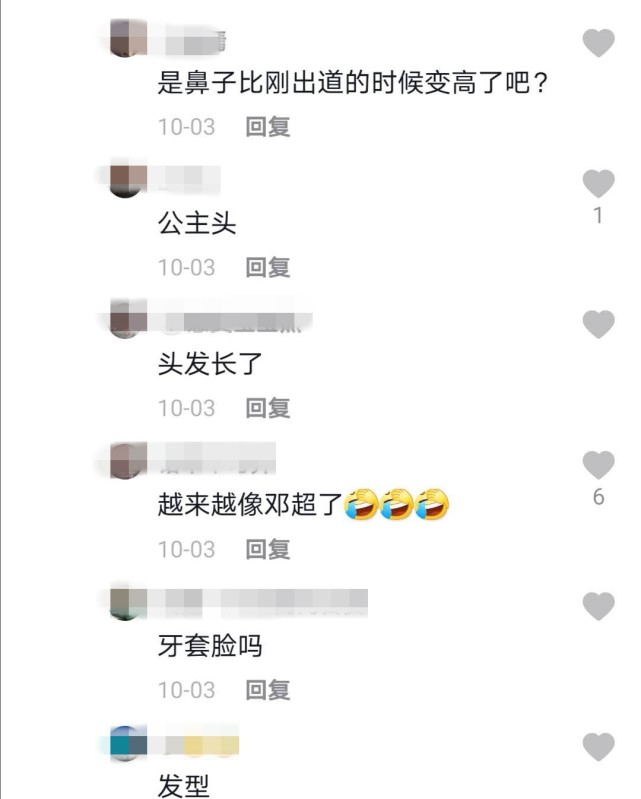The width and height of the screenshot is (641, 799).
Task: Reply to the 牙套脸吗 comment
Action: click(x=268, y=690)
